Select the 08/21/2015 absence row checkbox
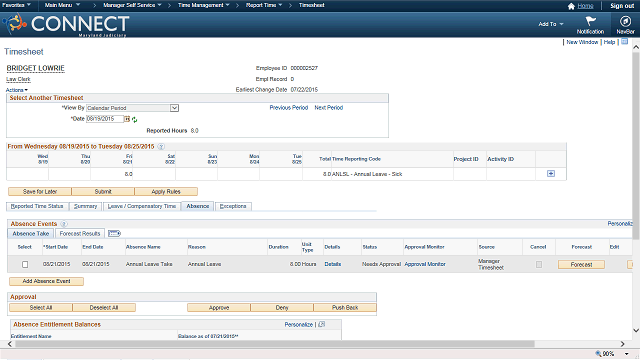Image resolution: width=640 pixels, height=360 pixels. tap(25, 264)
